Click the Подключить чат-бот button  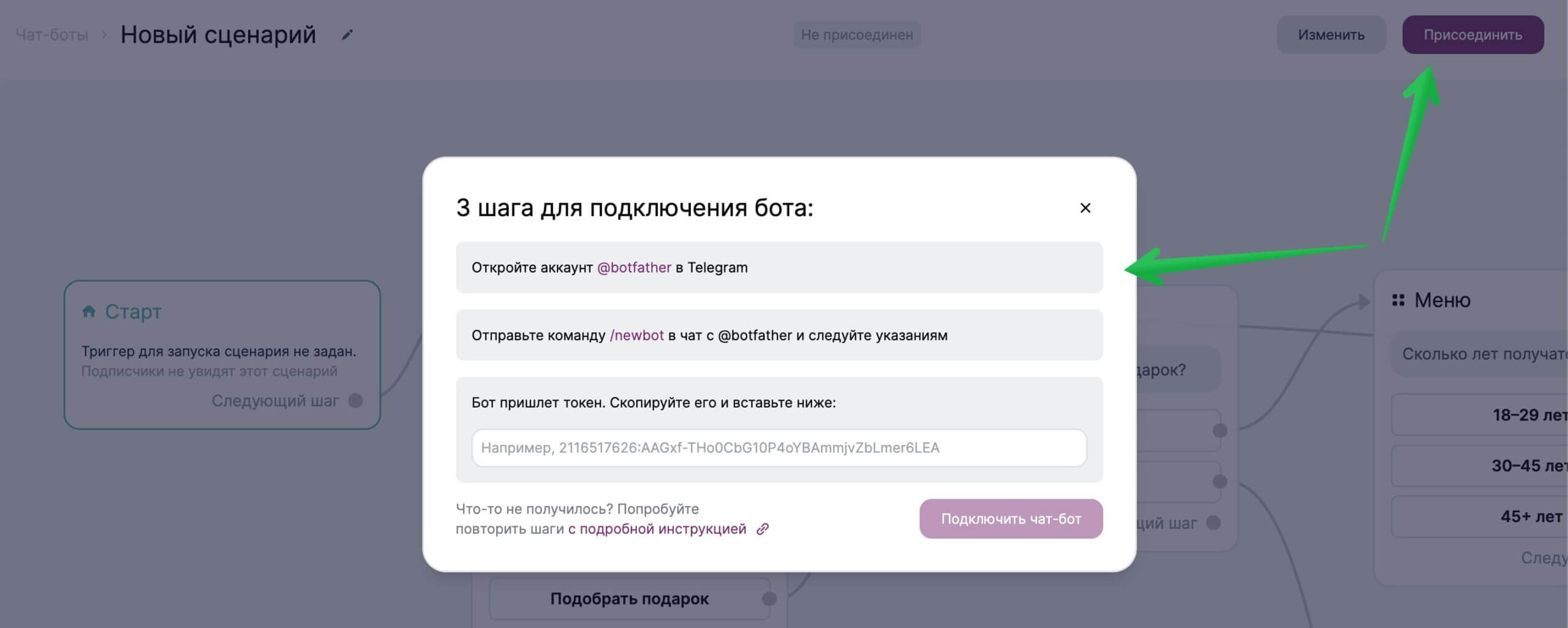coord(1011,519)
